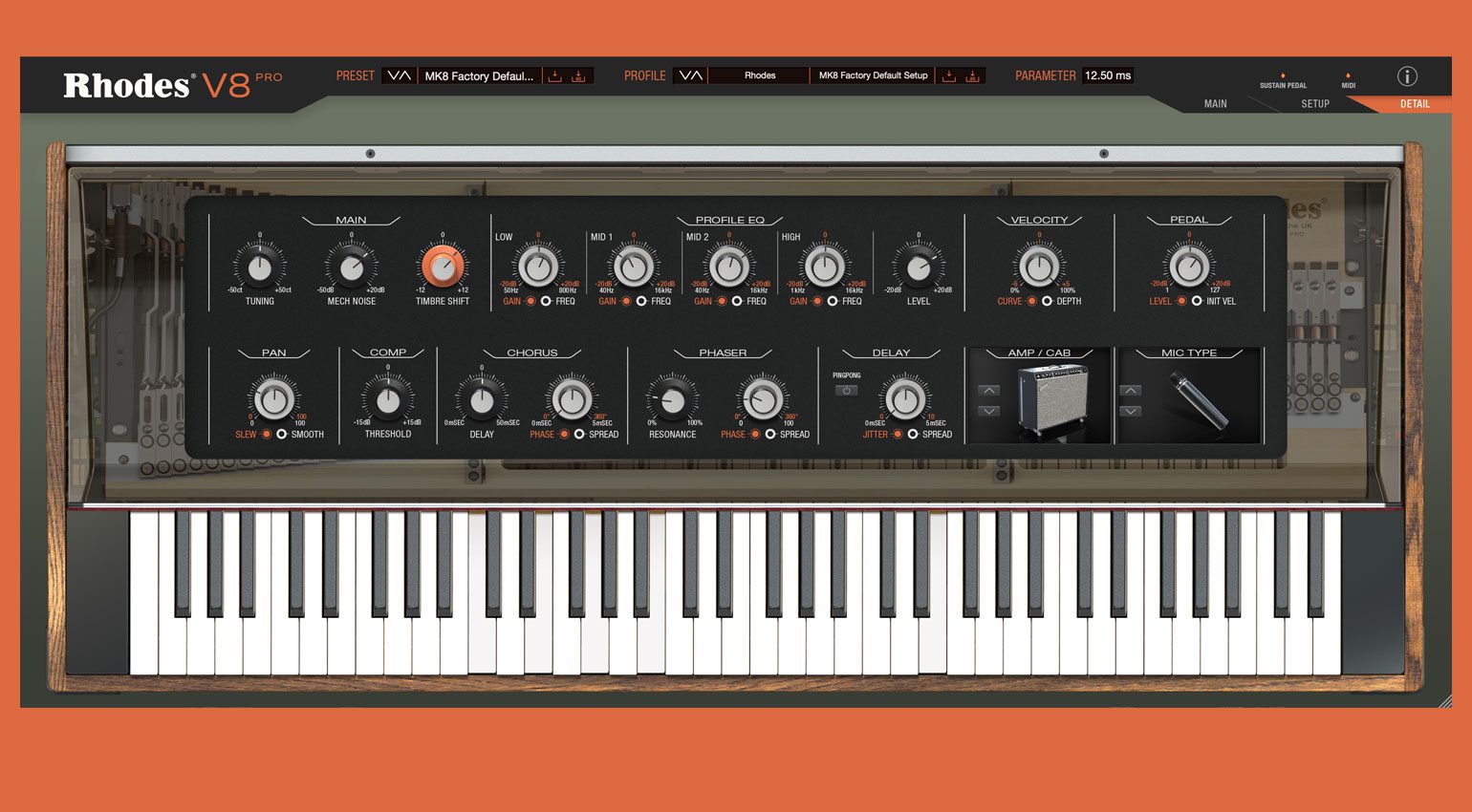Screen dimensions: 1472x812
Task: Select JITTER radio button under Delay
Action: pos(898,434)
